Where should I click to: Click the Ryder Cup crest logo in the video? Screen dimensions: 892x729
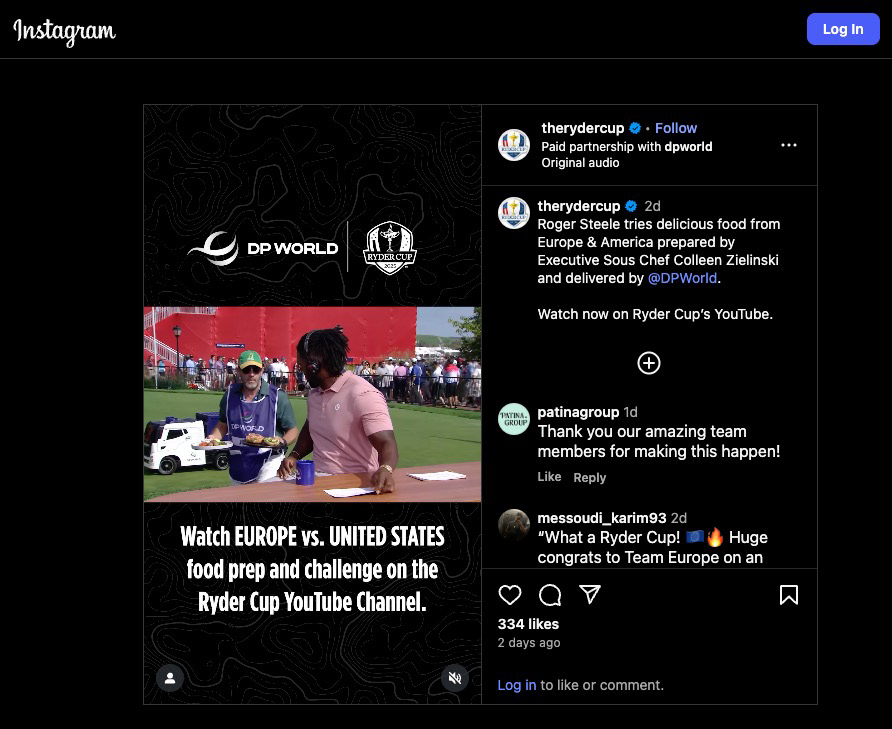click(x=390, y=248)
